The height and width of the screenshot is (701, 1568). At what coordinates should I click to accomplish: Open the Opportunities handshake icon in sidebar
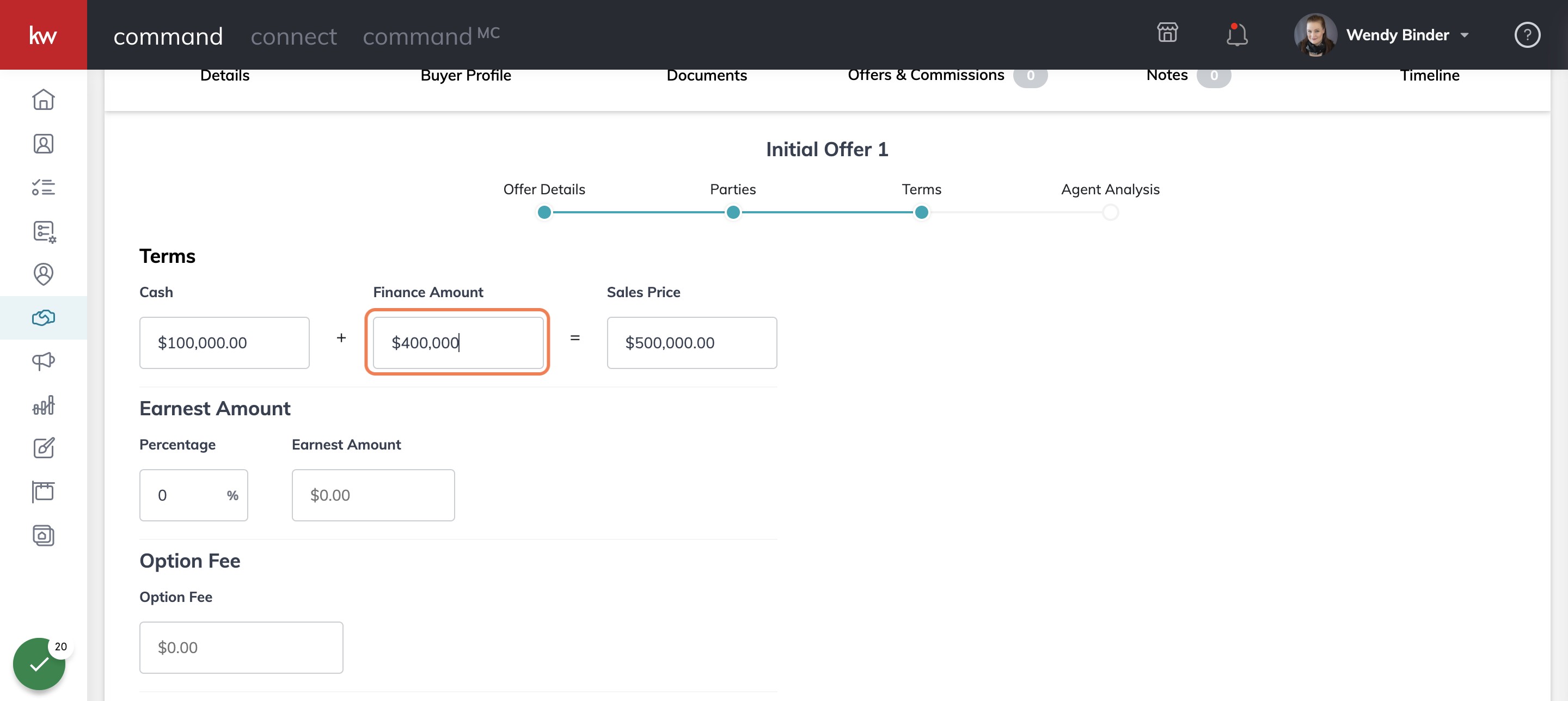click(x=43, y=318)
